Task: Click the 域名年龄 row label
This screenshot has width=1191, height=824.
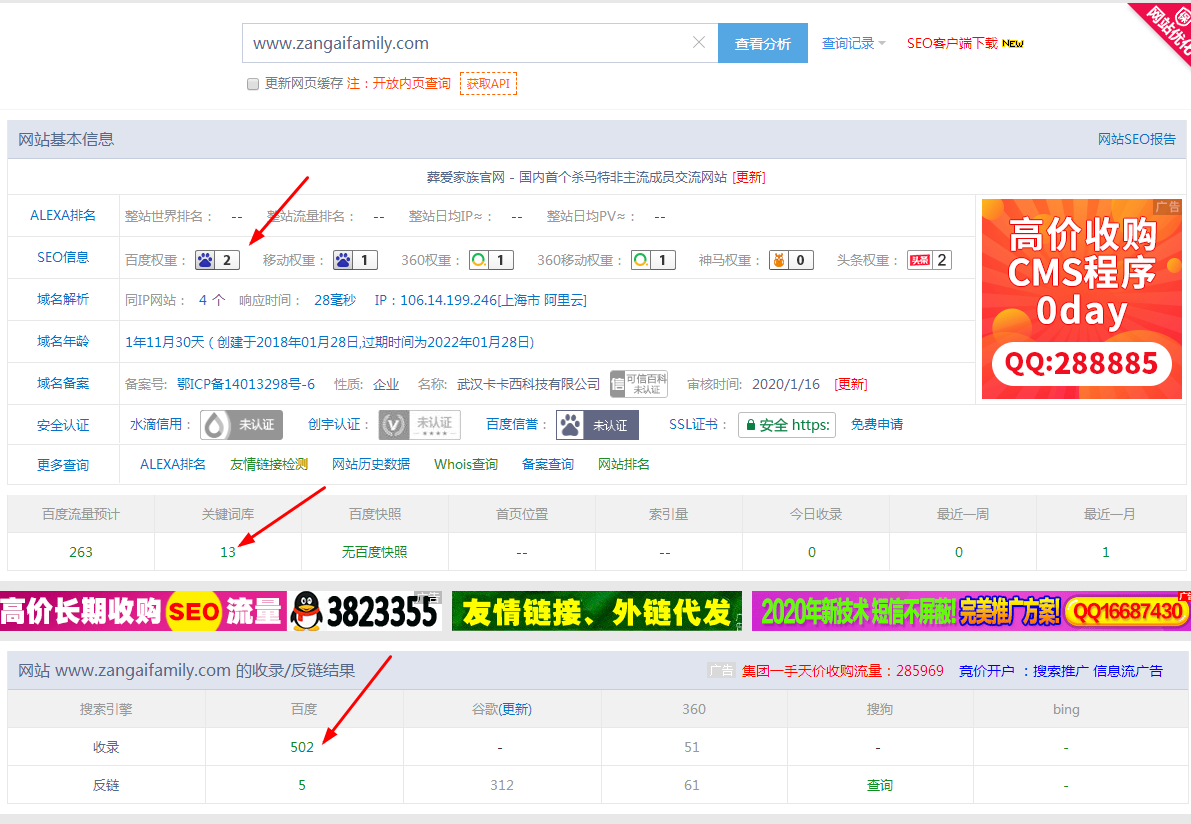Action: point(63,342)
